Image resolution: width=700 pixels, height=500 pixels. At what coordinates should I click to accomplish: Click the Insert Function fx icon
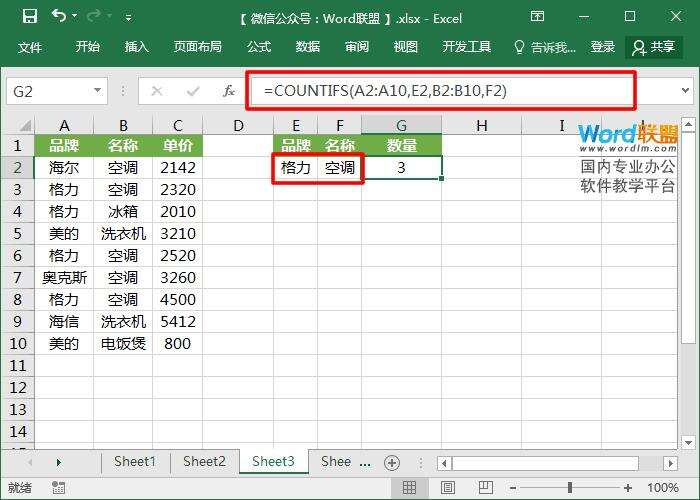click(x=229, y=91)
